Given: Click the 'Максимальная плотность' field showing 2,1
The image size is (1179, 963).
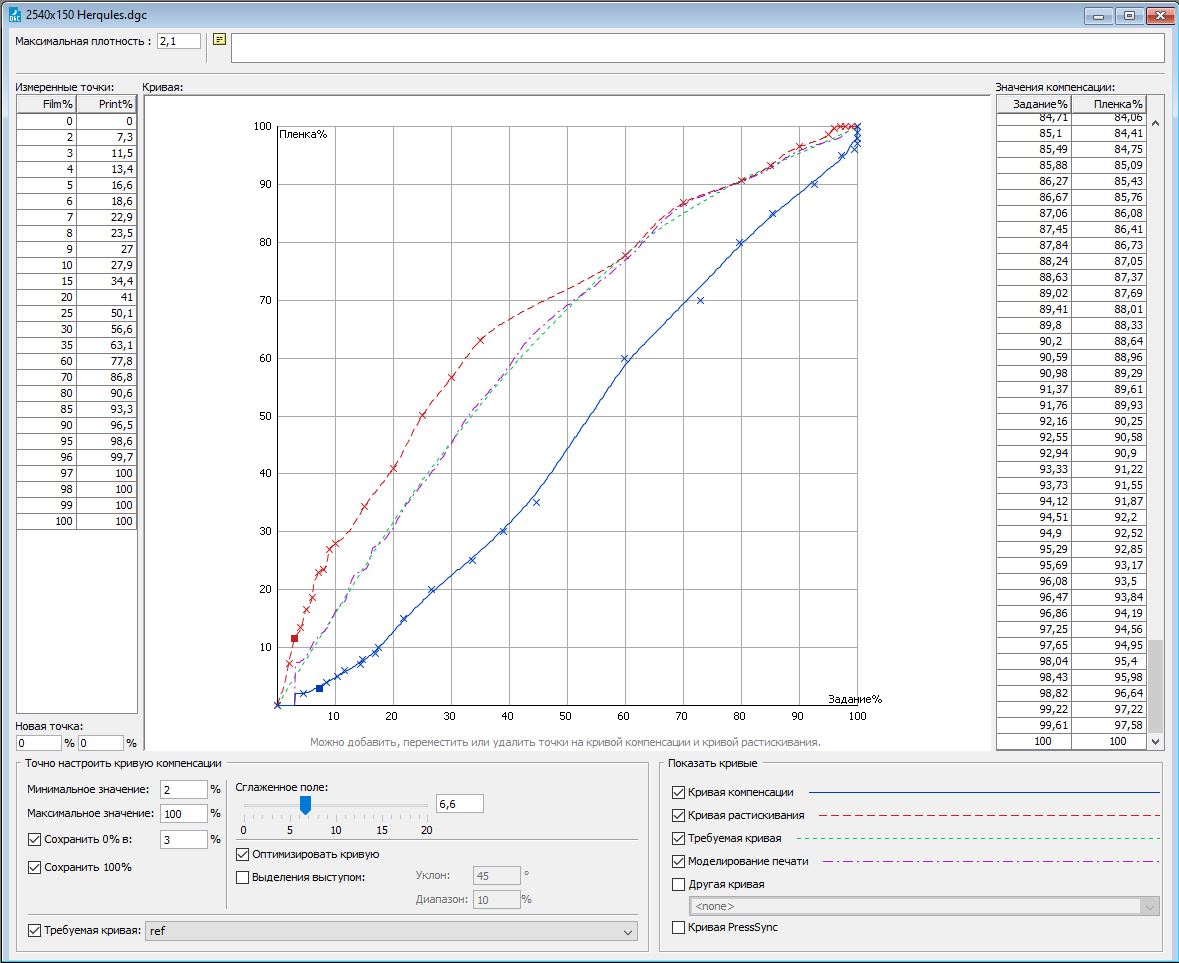Looking at the screenshot, I should (x=179, y=41).
